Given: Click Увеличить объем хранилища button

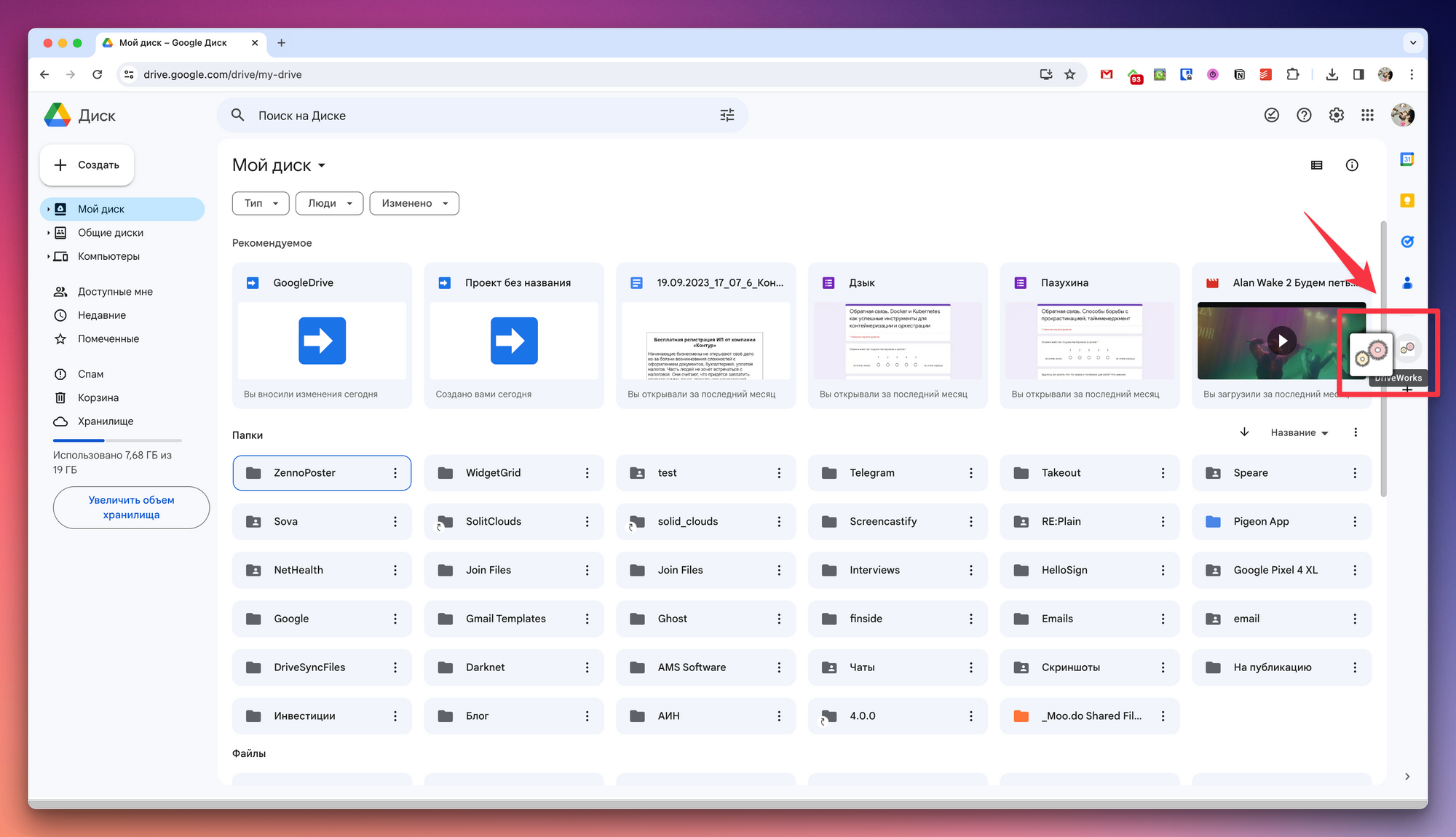Looking at the screenshot, I should (131, 507).
